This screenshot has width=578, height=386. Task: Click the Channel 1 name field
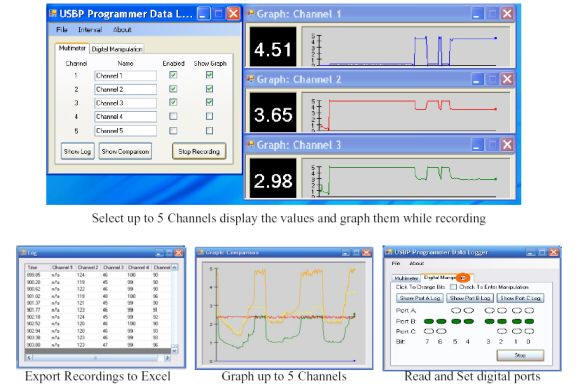(x=125, y=76)
